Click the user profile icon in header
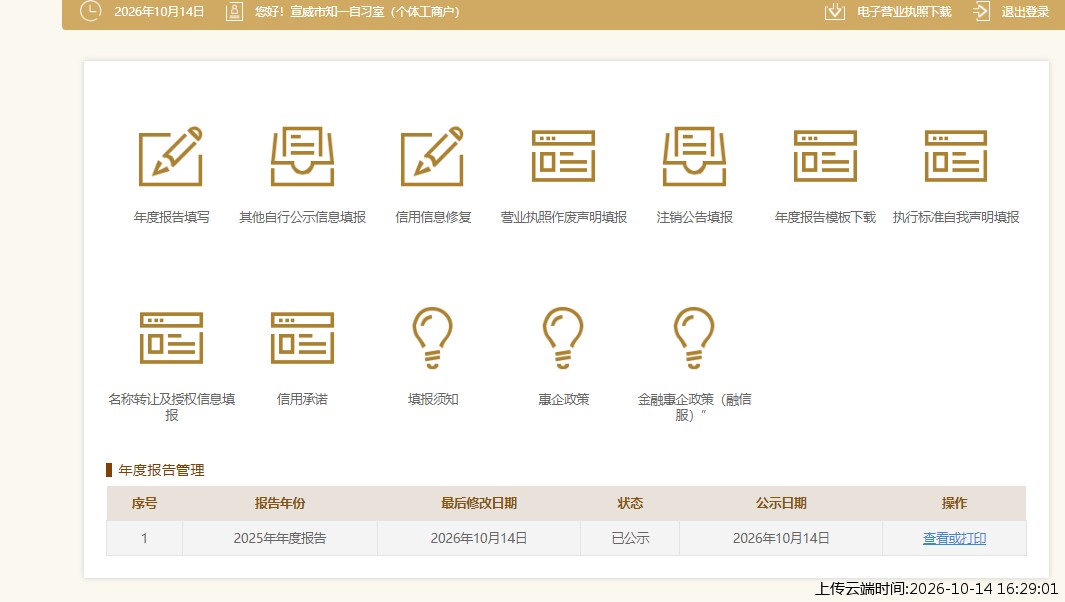The image size is (1065, 602). (234, 12)
